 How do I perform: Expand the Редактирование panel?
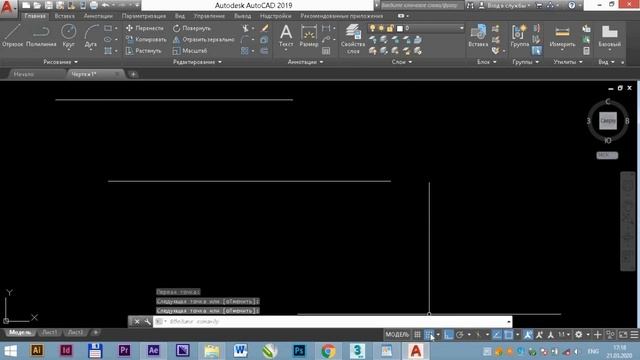(198, 62)
